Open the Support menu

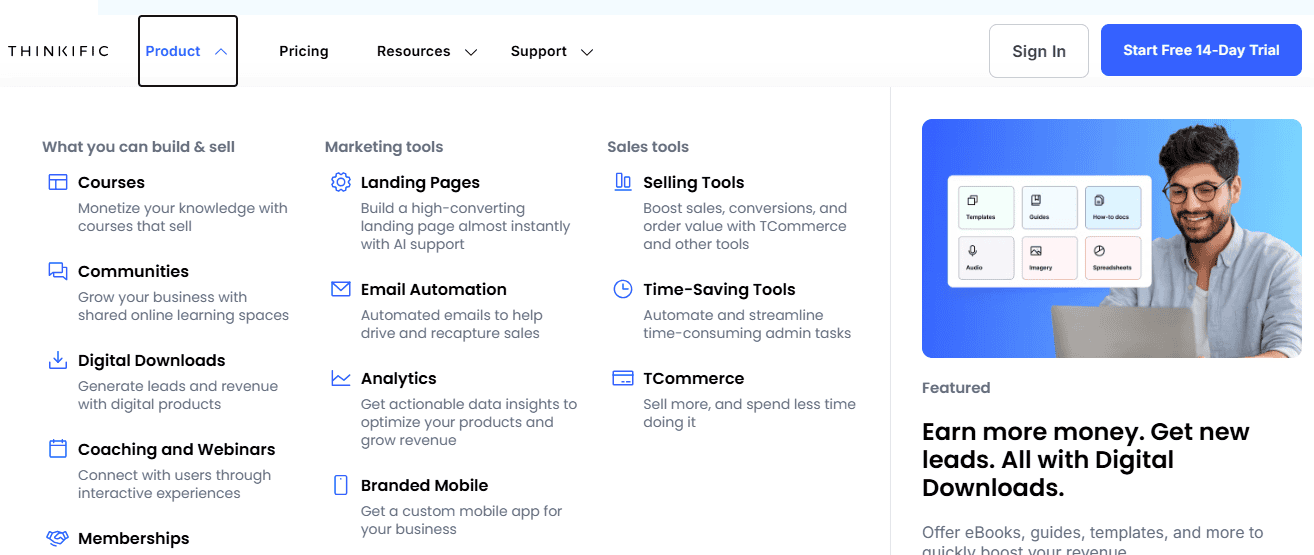pos(539,51)
